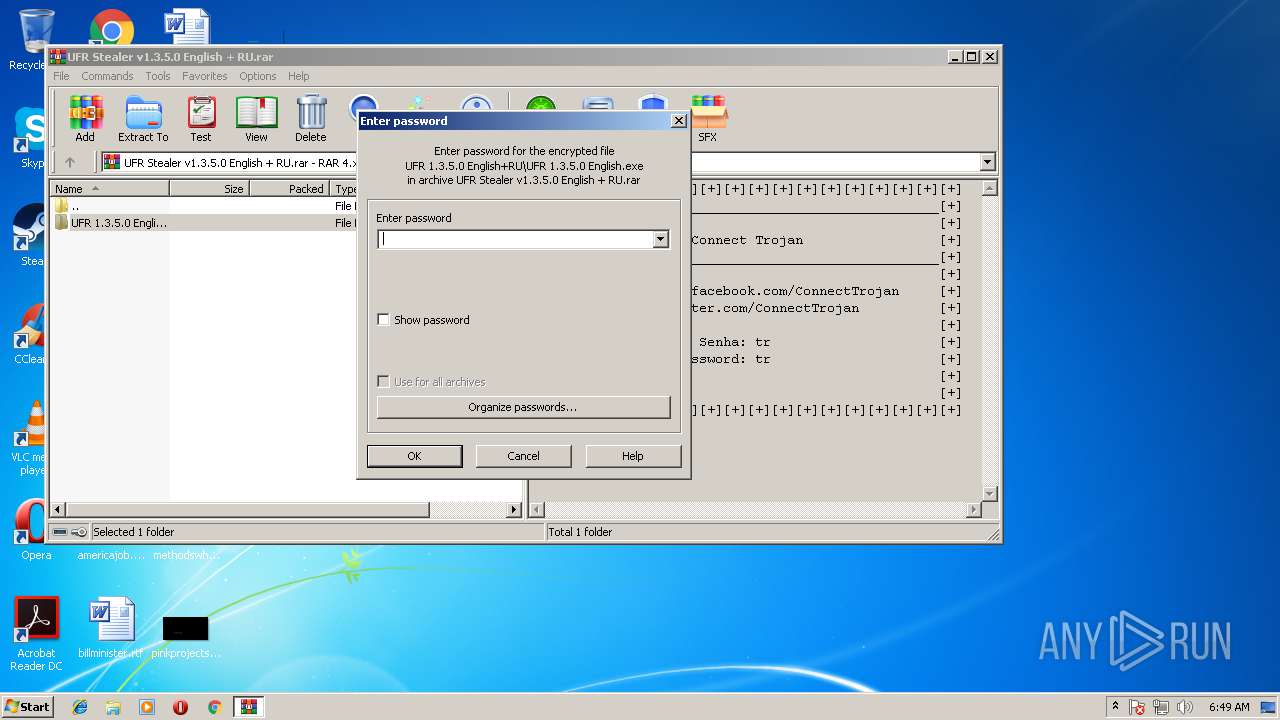1280x720 pixels.
Task: Click the View file toolbar icon
Action: [257, 119]
